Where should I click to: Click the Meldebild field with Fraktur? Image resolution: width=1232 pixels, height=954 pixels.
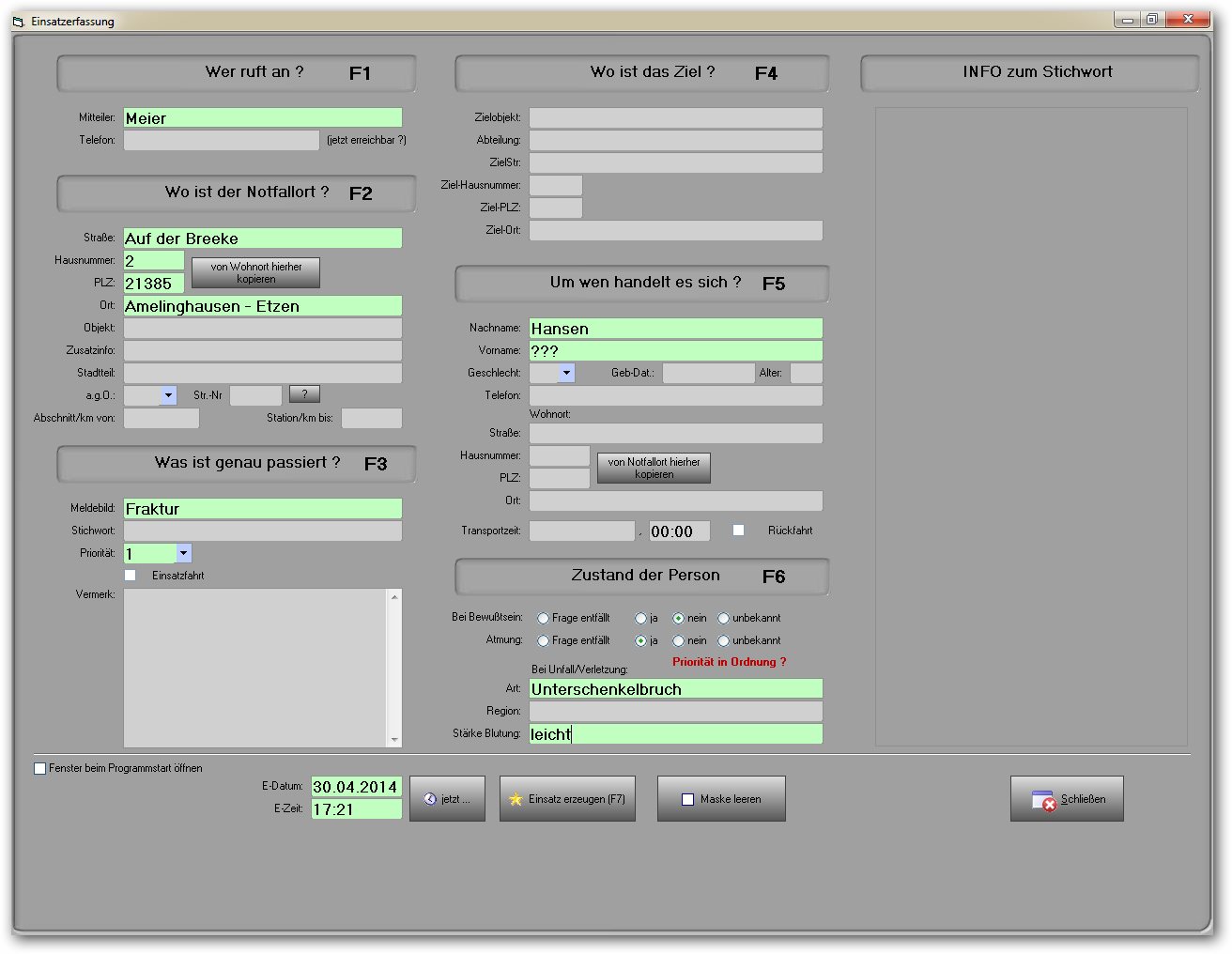tap(263, 508)
